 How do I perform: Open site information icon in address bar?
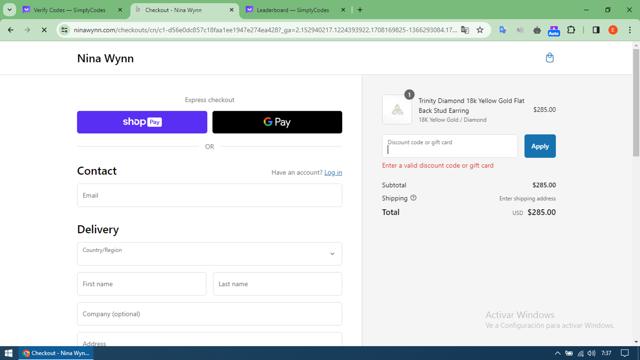(64, 30)
